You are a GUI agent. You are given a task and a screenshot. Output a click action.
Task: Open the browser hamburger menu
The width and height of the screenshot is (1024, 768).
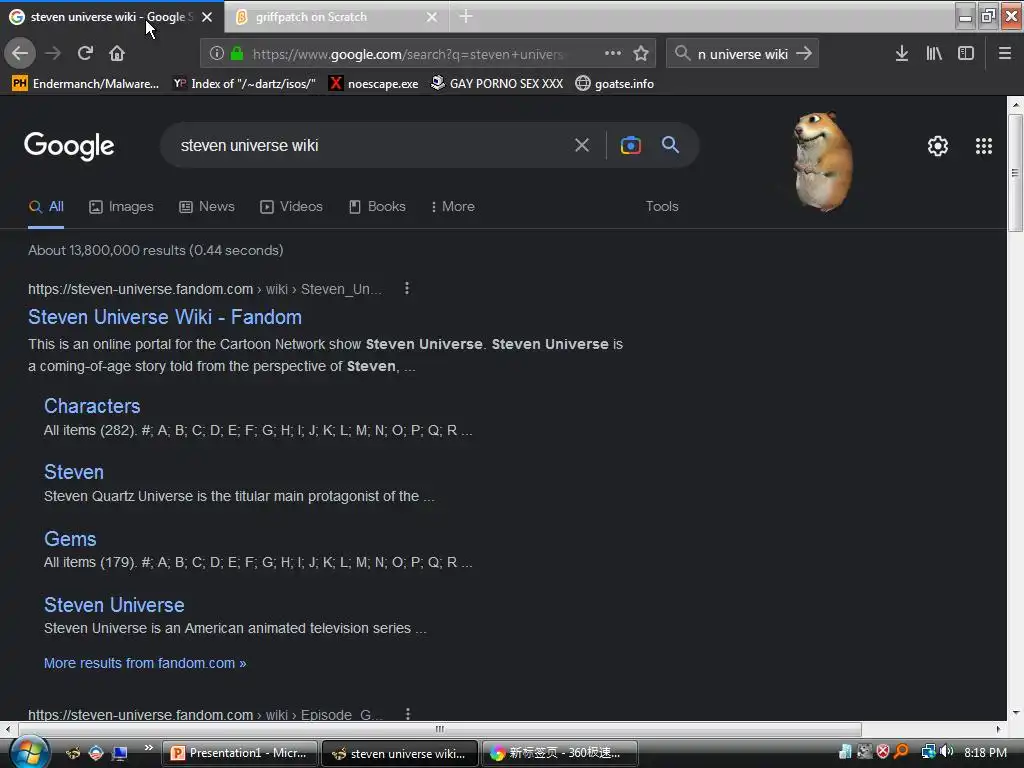(1005, 54)
